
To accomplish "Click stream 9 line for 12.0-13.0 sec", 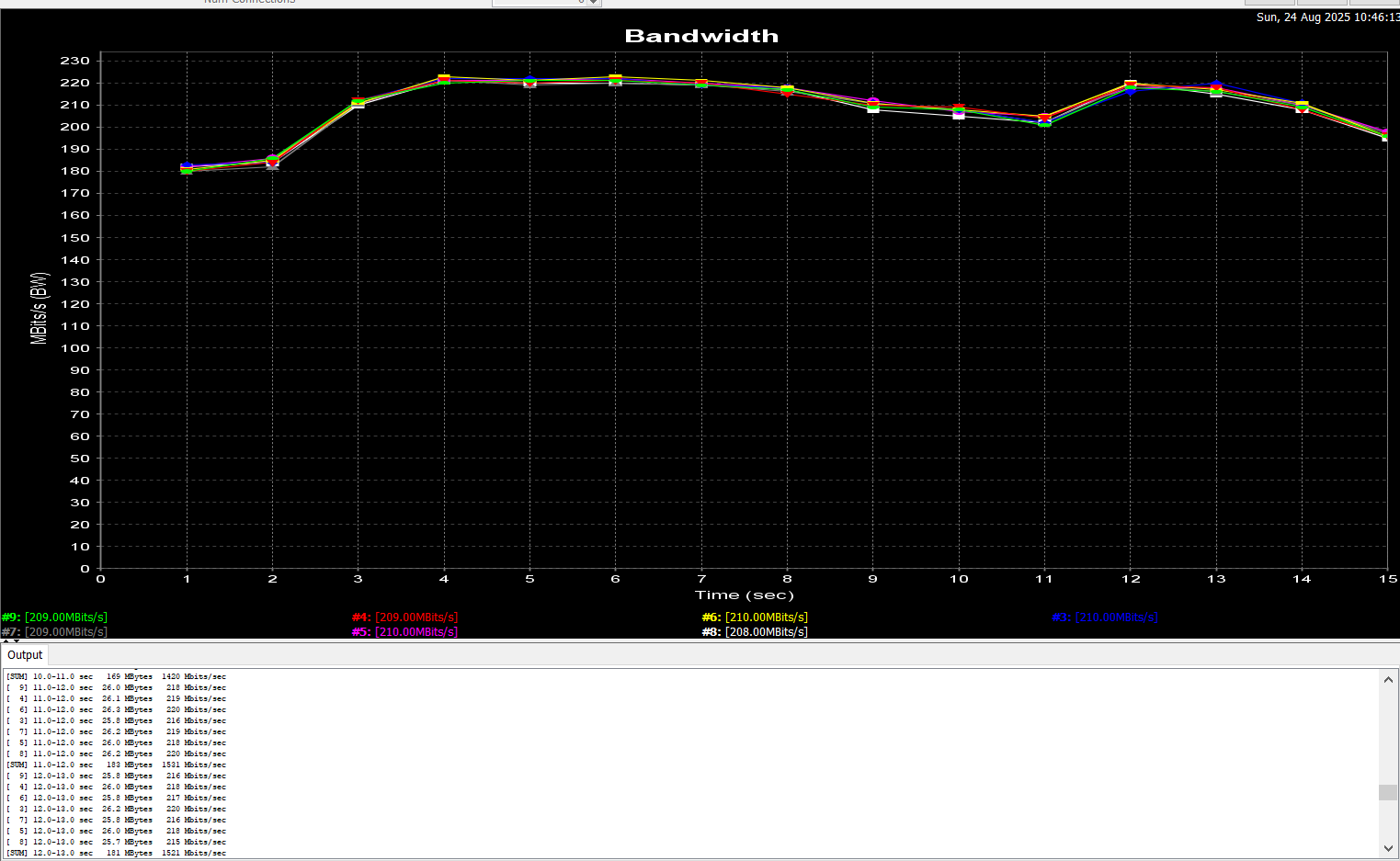I will (116, 776).
